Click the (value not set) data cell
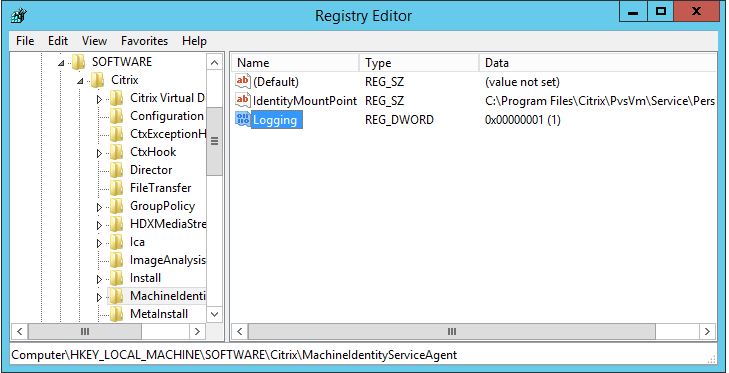This screenshot has width=729, height=373. [x=522, y=82]
